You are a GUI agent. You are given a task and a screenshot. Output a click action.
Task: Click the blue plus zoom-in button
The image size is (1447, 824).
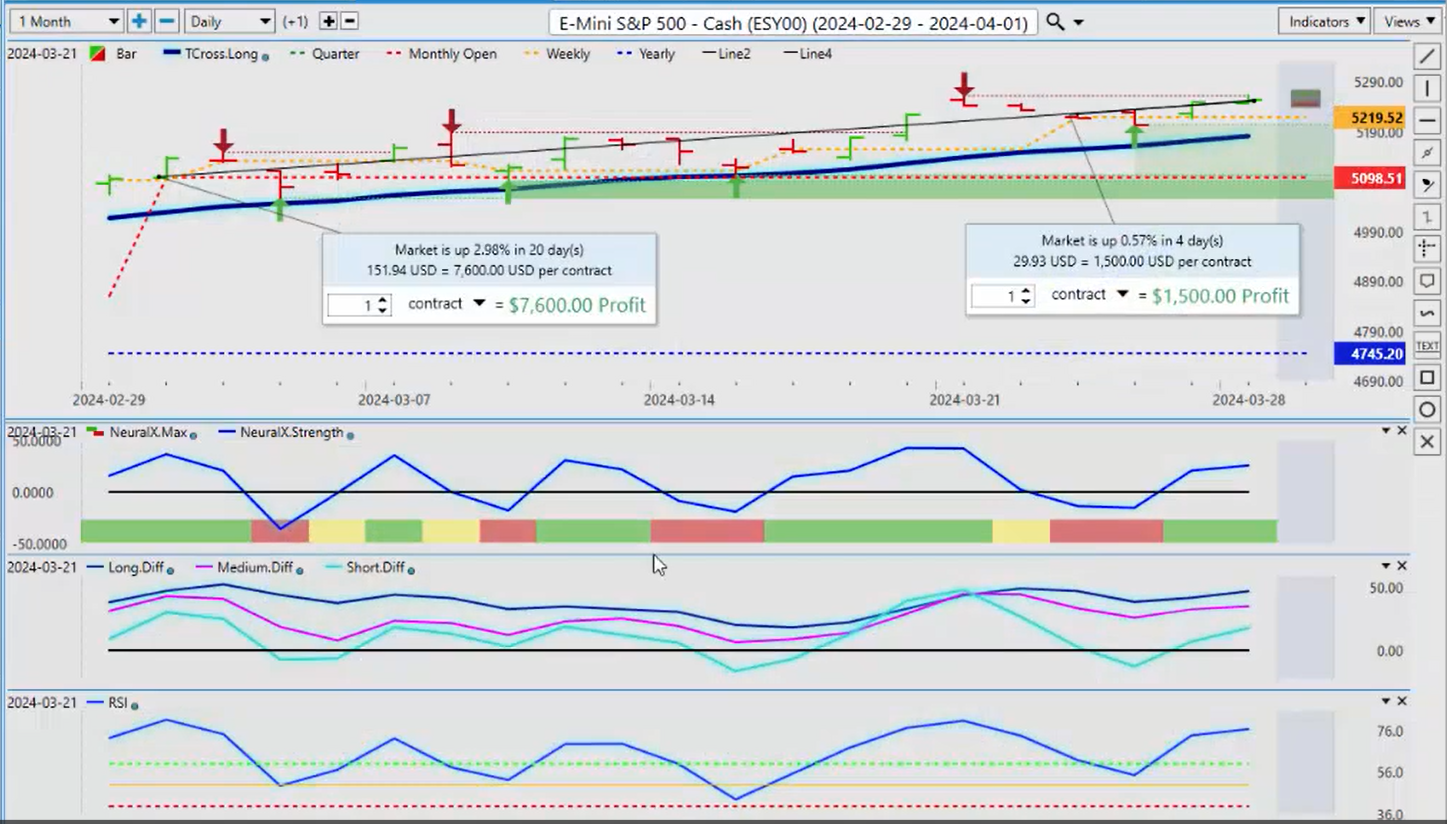(x=139, y=21)
